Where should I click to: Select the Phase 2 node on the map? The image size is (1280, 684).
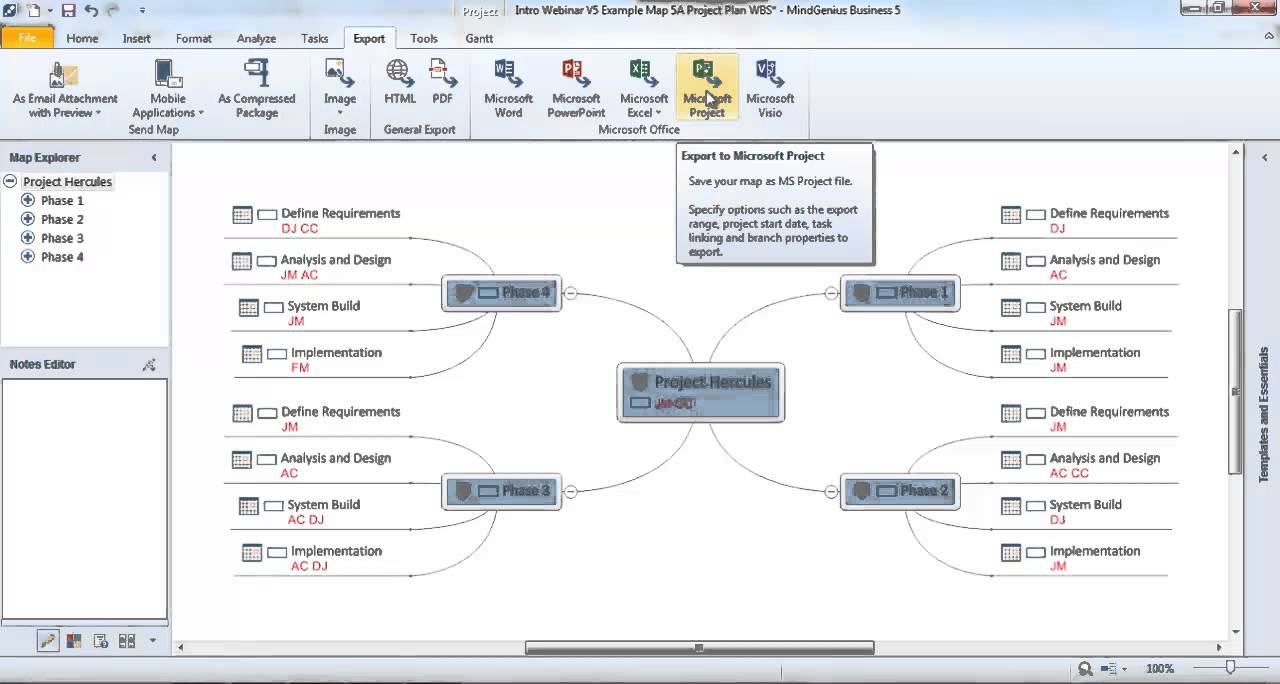pyautogui.click(x=900, y=491)
